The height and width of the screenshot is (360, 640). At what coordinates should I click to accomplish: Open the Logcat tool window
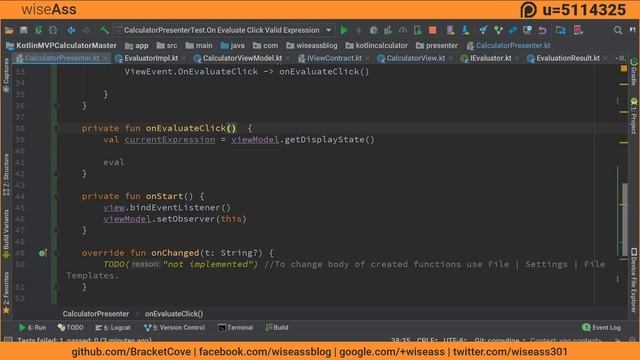pyautogui.click(x=113, y=328)
